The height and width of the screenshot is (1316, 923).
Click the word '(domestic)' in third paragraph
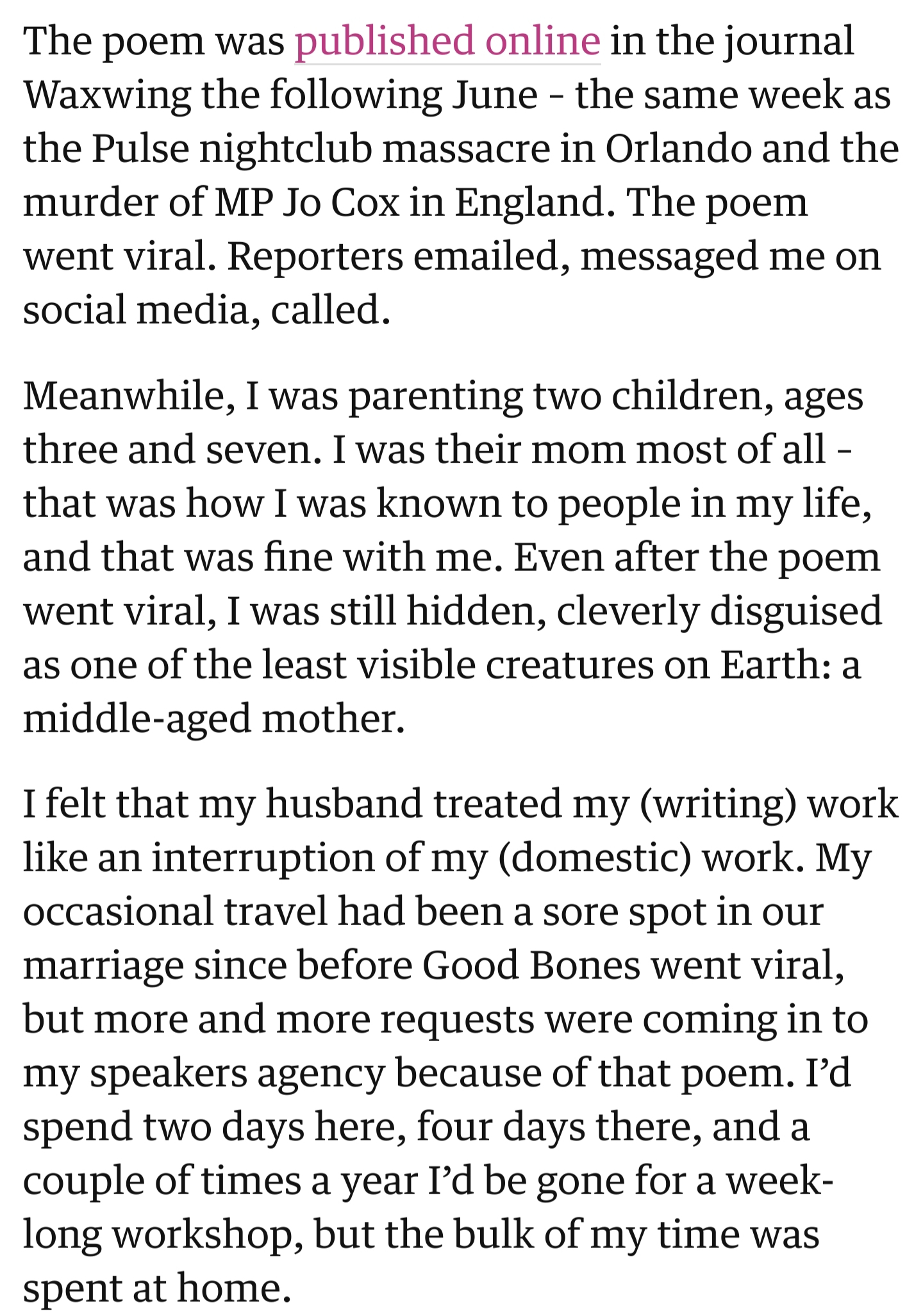pyautogui.click(x=594, y=858)
